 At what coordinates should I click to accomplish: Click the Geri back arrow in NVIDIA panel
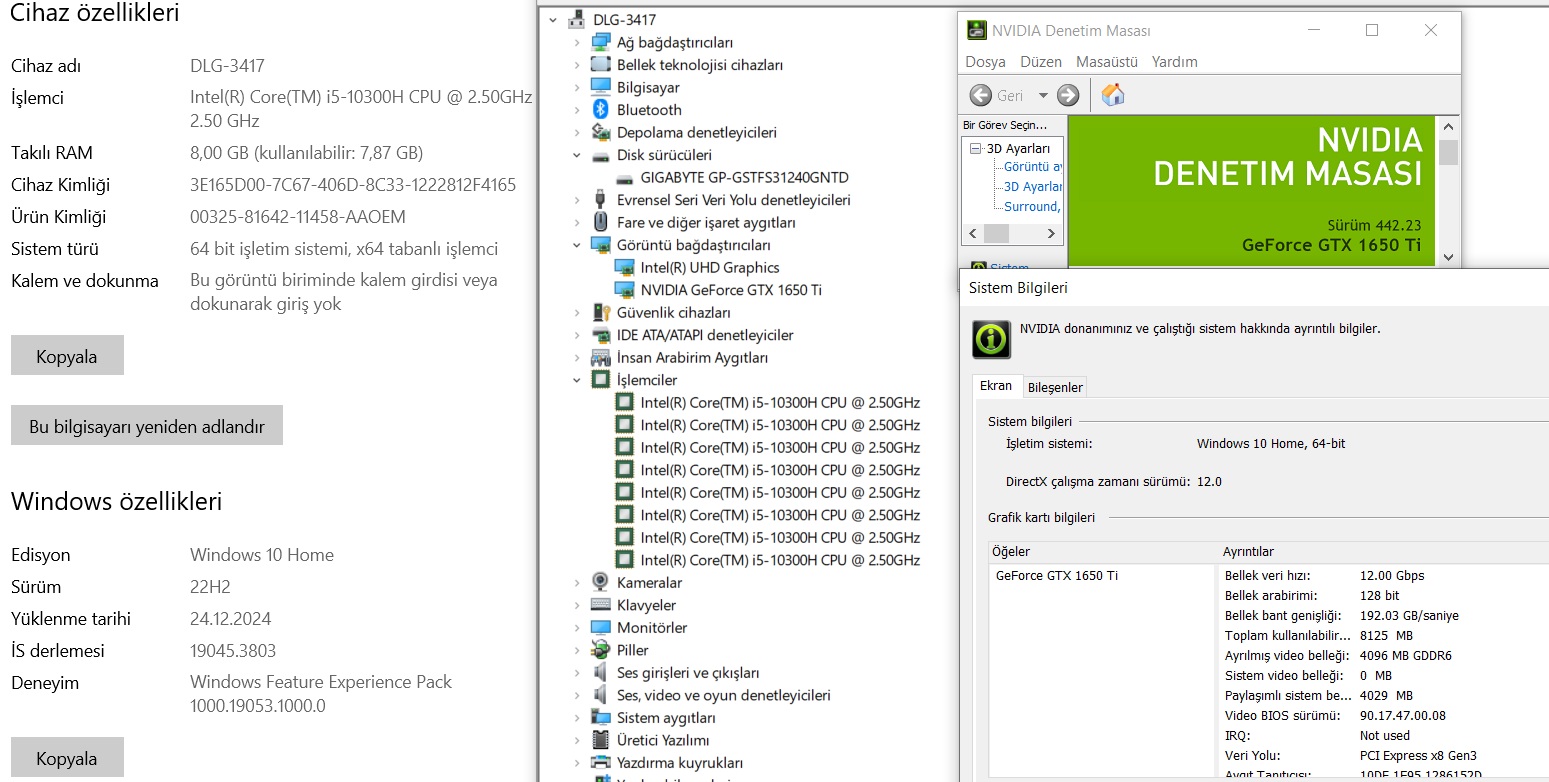pos(980,95)
